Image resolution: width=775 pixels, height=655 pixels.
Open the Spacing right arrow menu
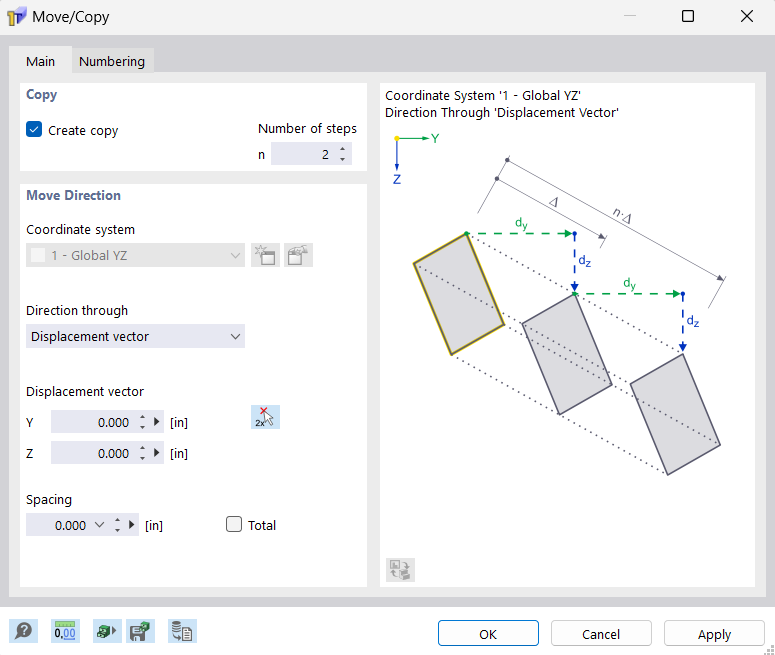click(x=131, y=524)
